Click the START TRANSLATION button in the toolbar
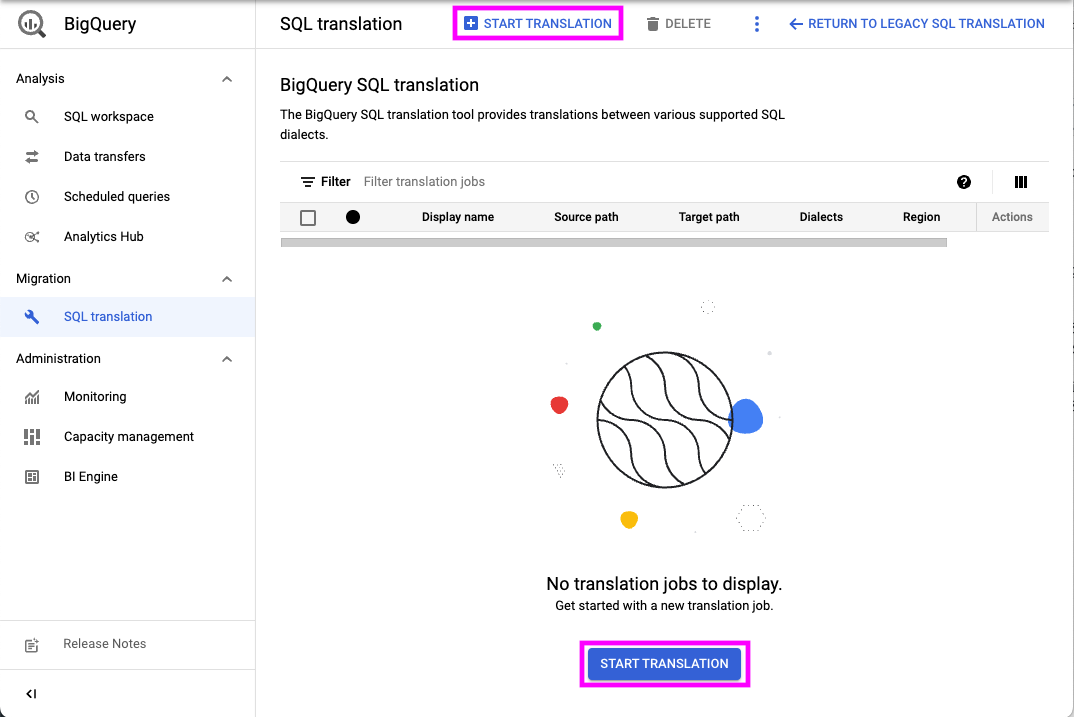The width and height of the screenshot is (1074, 717). (x=537, y=23)
